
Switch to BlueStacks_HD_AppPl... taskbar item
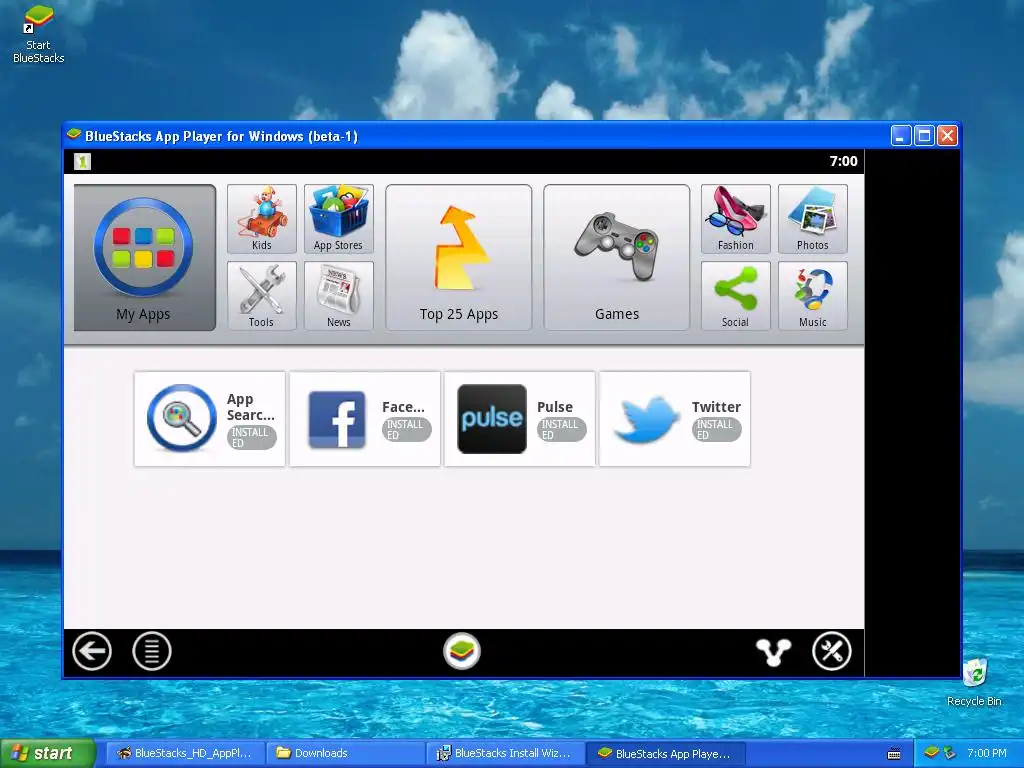point(185,753)
